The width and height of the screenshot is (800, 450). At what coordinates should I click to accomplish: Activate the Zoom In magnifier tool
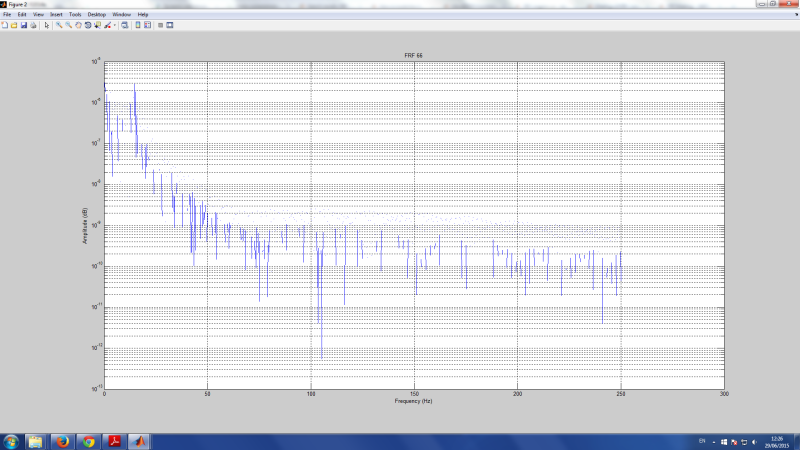(x=59, y=25)
